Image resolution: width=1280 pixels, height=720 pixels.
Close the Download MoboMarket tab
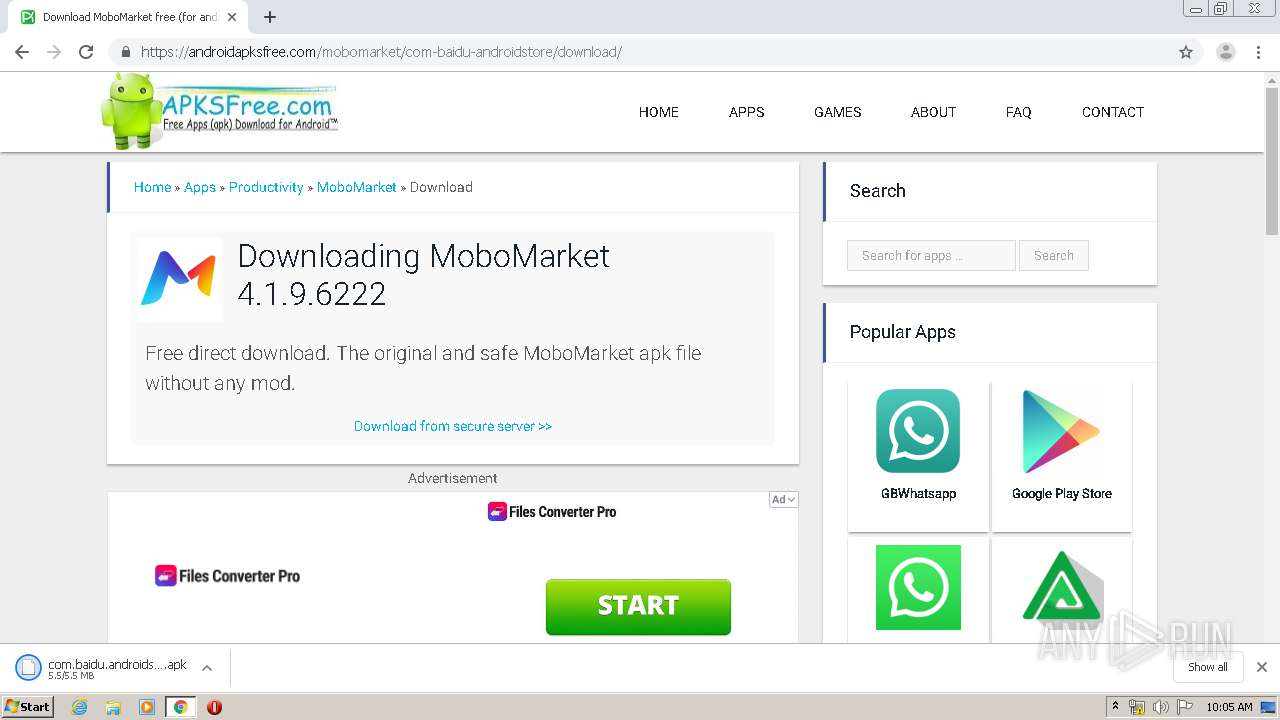pos(232,17)
